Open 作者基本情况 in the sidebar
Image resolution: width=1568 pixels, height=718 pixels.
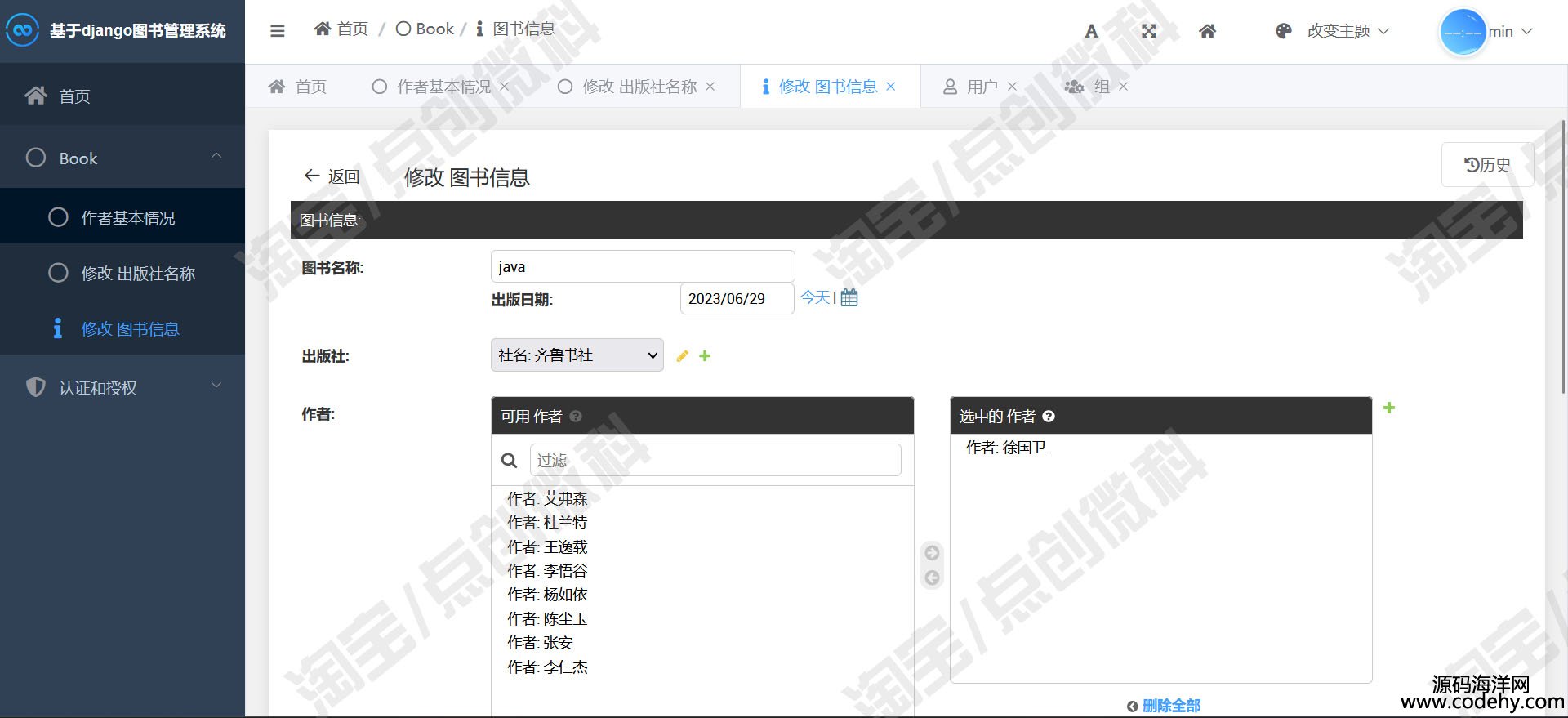pyautogui.click(x=122, y=217)
